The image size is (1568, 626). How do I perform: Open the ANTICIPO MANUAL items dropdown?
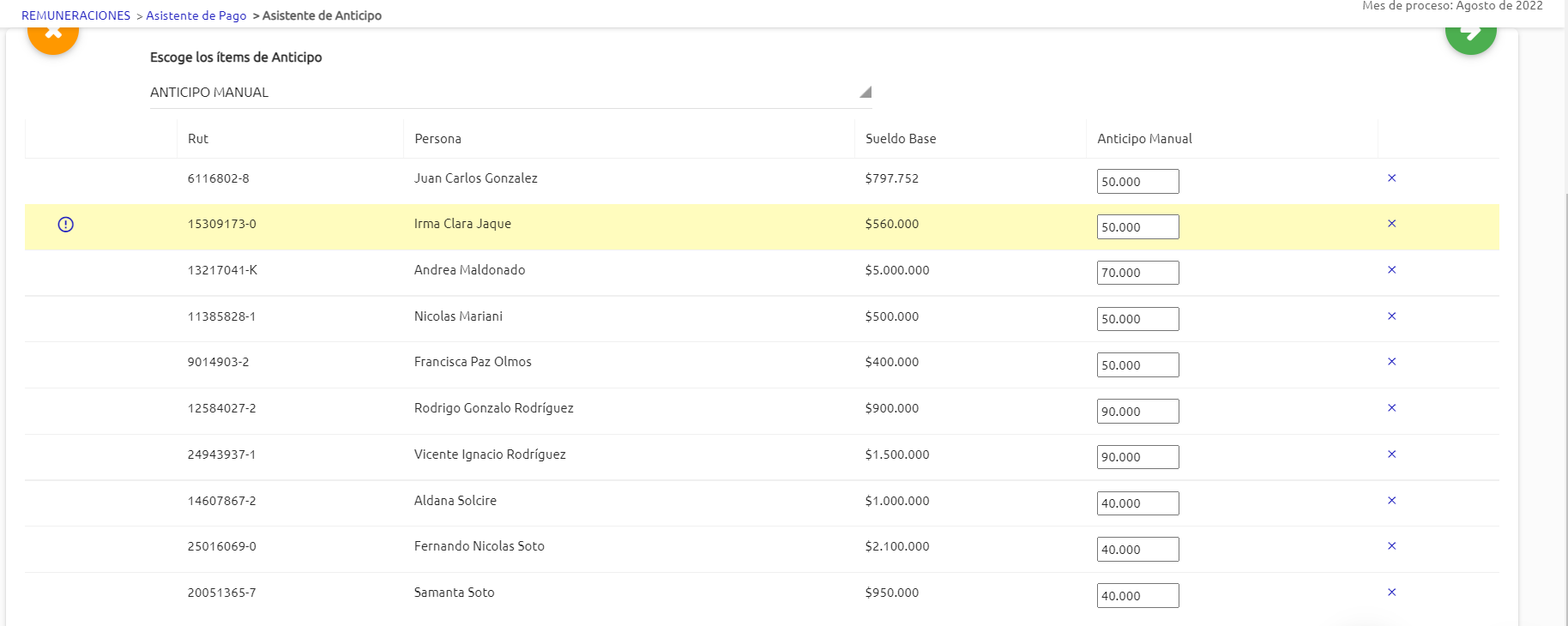point(510,93)
